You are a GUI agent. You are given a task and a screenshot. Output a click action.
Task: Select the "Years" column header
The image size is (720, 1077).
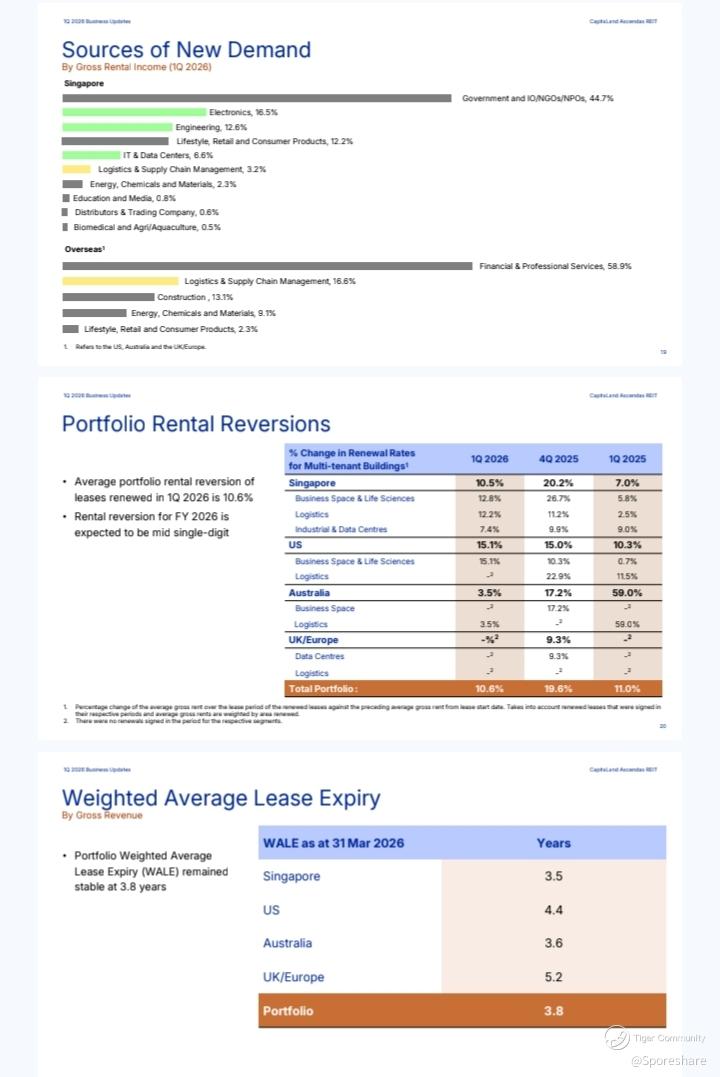point(554,843)
